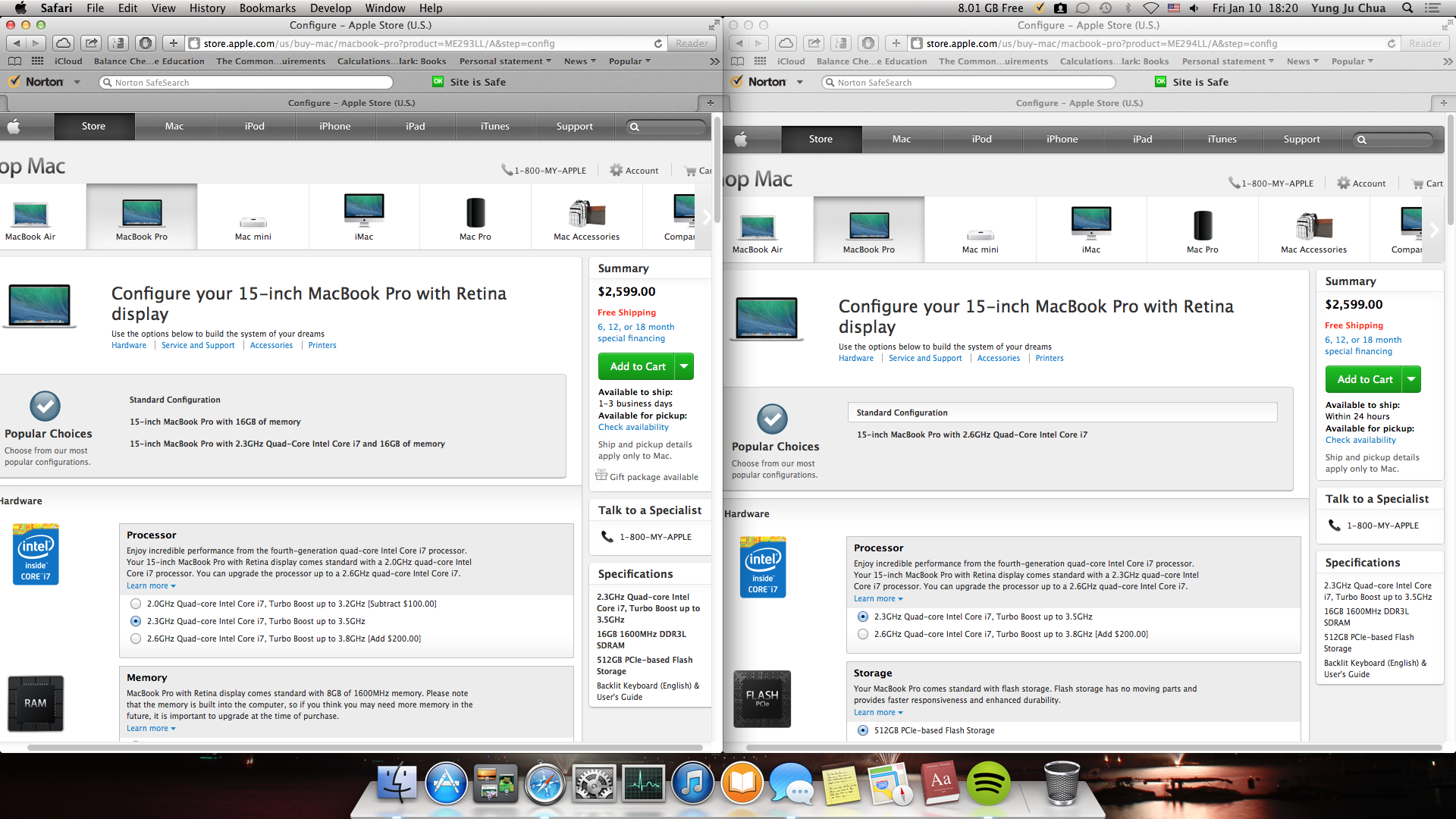Open the Spotify icon in the Dock
The height and width of the screenshot is (819, 1456).
point(989,783)
